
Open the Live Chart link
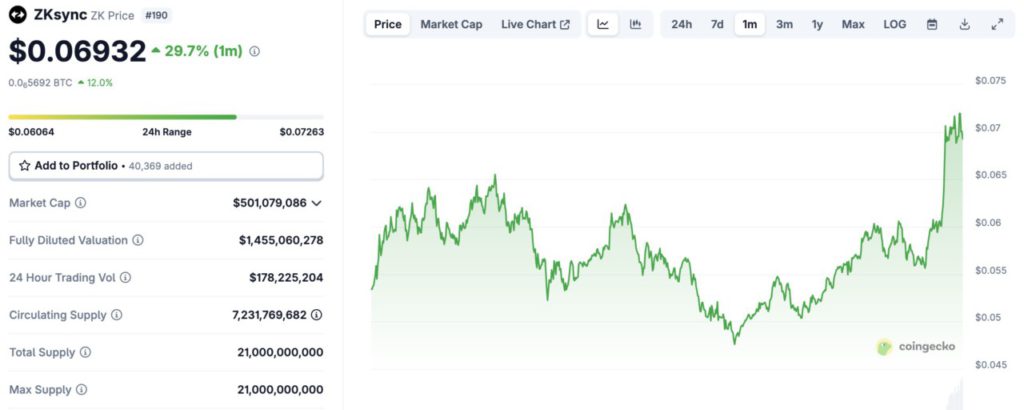point(535,24)
